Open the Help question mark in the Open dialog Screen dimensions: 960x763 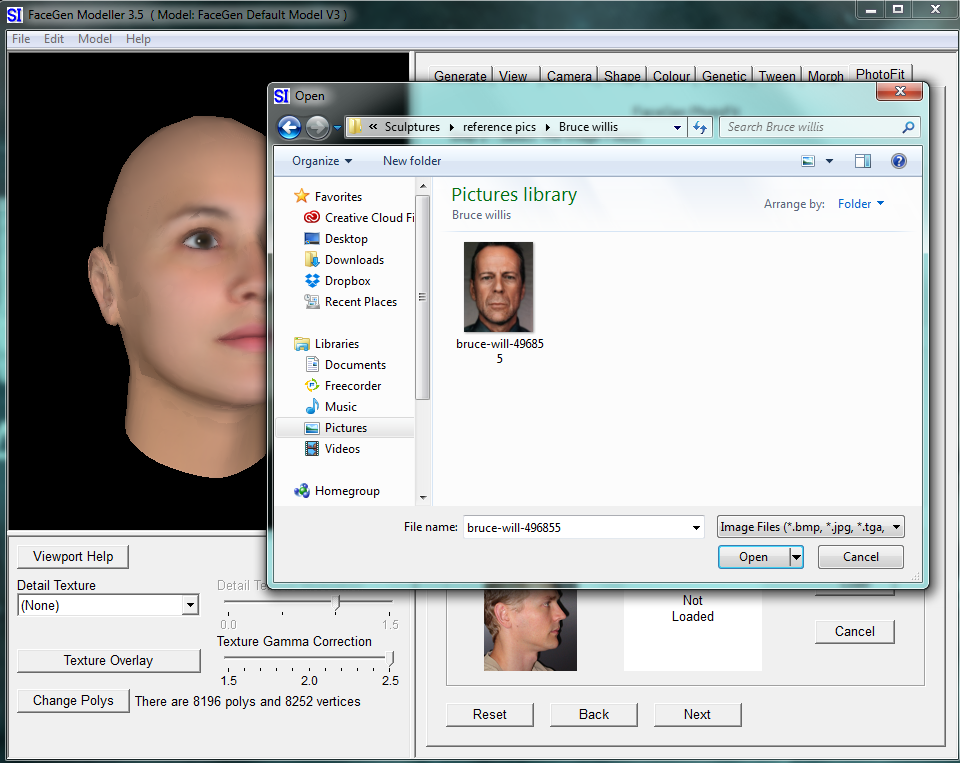click(x=898, y=160)
